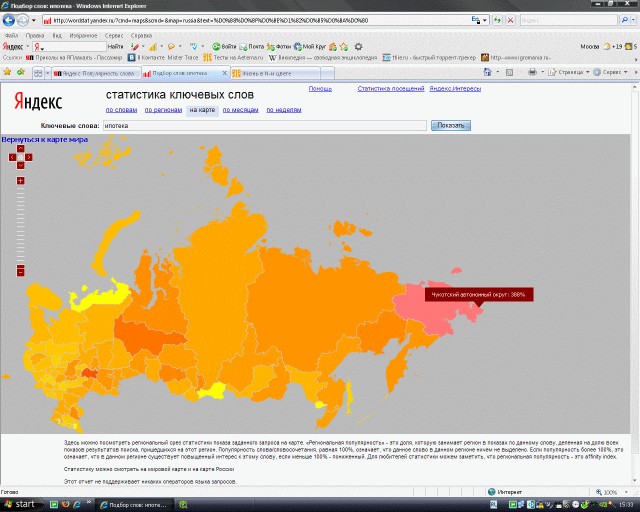
Task: Click Войти on the Yandex toolbar
Action: [x=224, y=47]
